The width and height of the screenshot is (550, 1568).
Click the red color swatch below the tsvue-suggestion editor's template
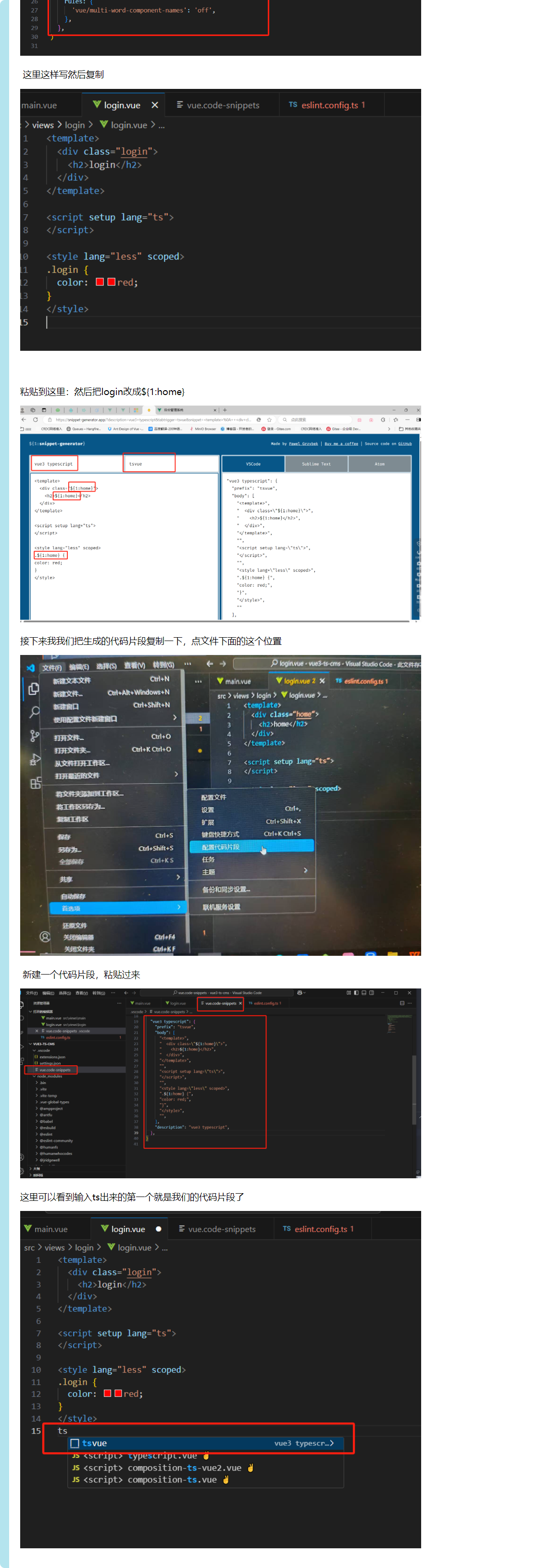coord(107,1393)
